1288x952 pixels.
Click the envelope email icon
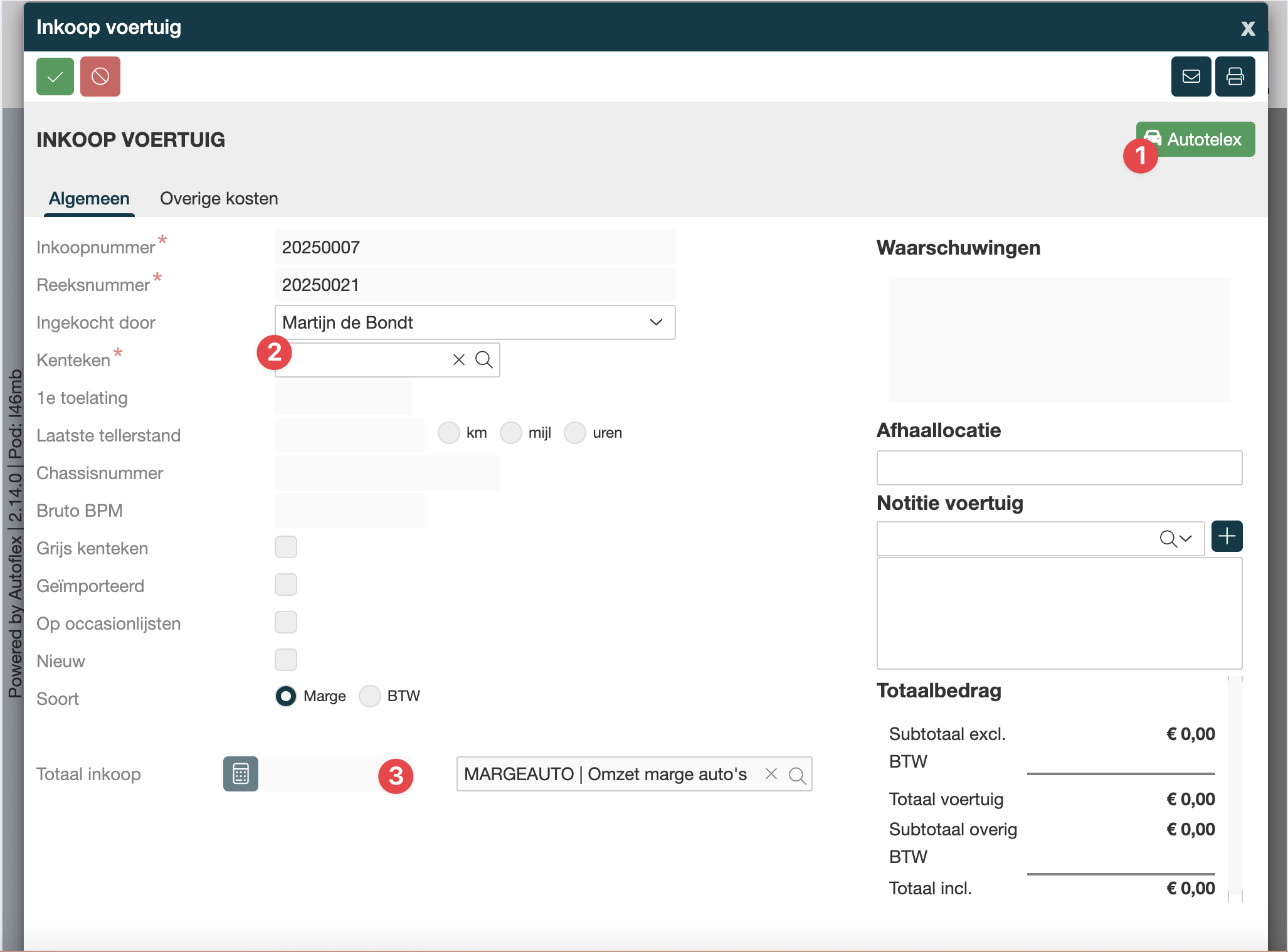pyautogui.click(x=1191, y=77)
